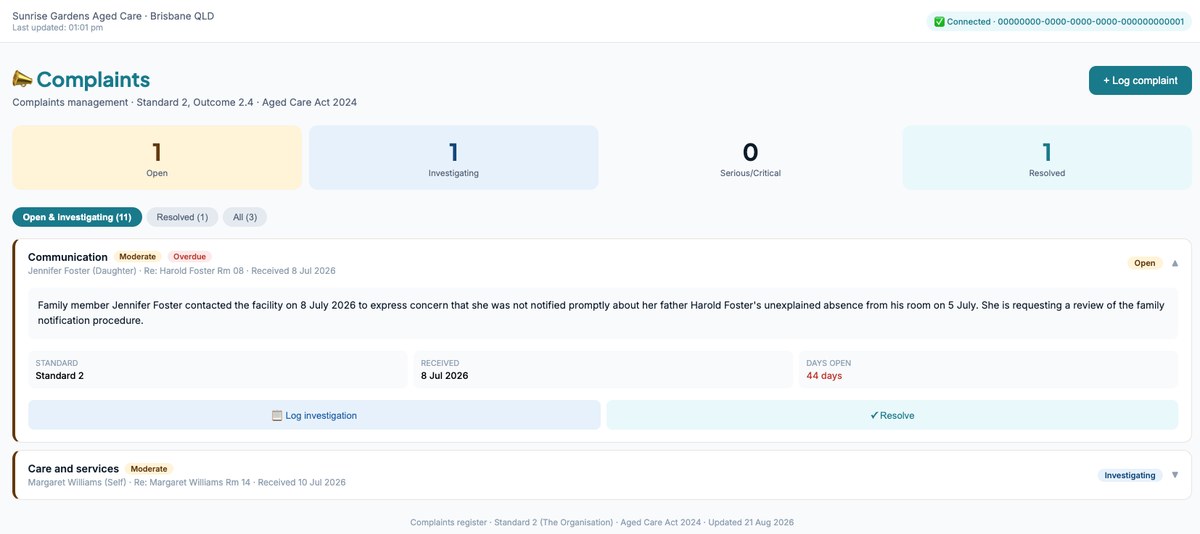1200x534 pixels.
Task: Click the Open count summary card
Action: pos(157,158)
